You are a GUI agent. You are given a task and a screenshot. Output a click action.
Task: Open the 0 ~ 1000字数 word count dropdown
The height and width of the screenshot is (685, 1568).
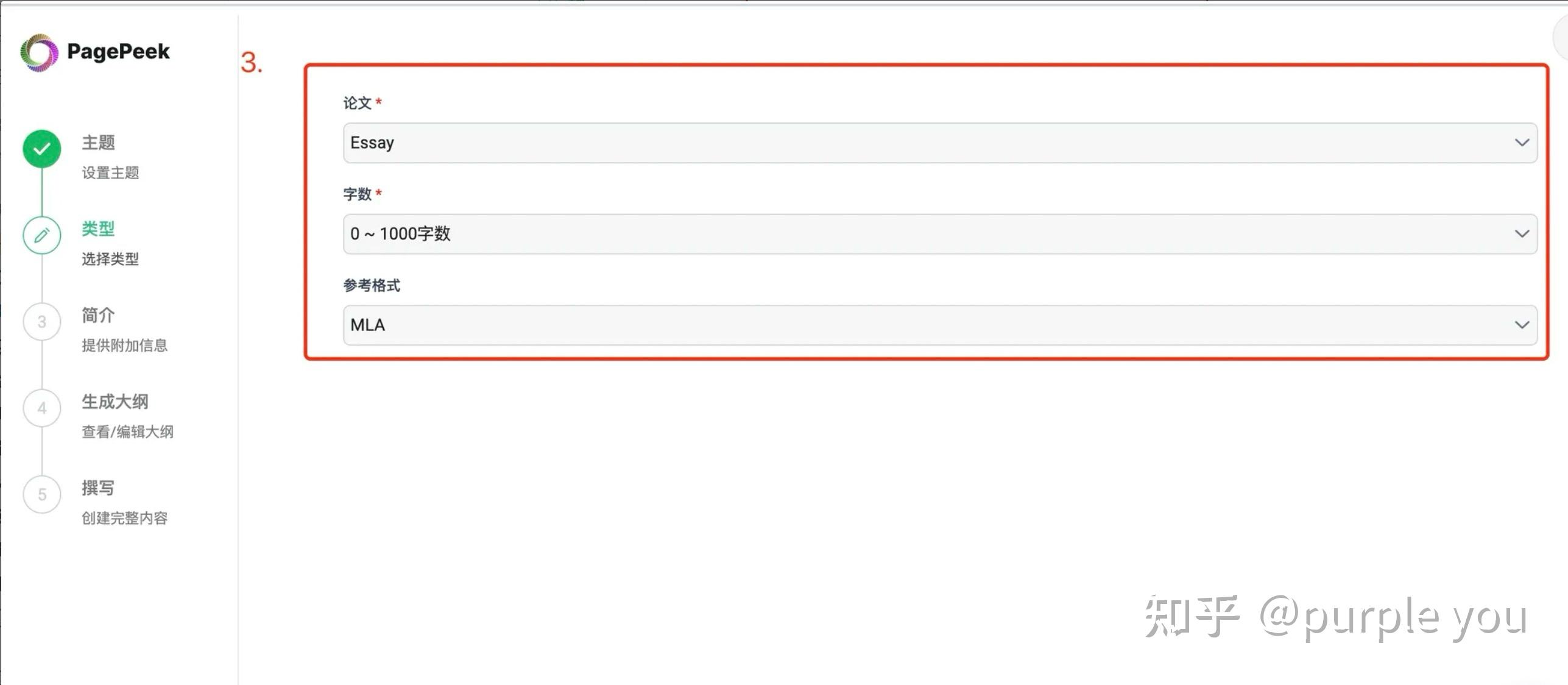939,234
